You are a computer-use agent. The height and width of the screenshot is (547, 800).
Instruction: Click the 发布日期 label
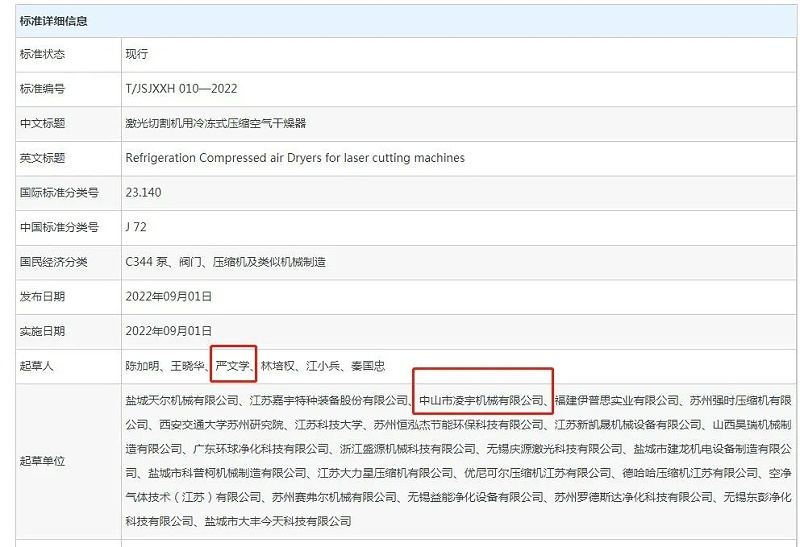tap(42, 296)
